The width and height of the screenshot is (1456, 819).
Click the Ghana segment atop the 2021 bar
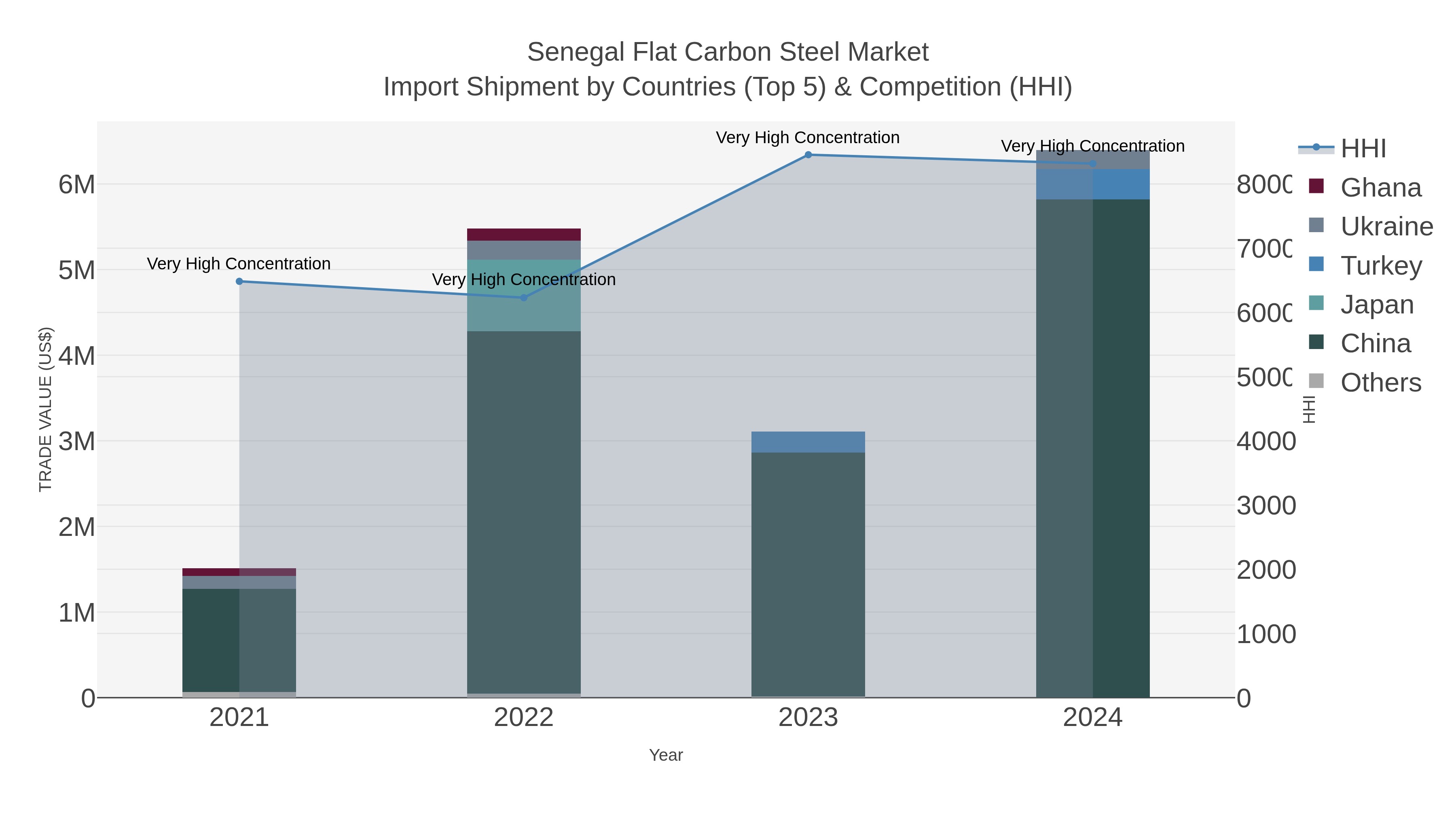click(239, 572)
